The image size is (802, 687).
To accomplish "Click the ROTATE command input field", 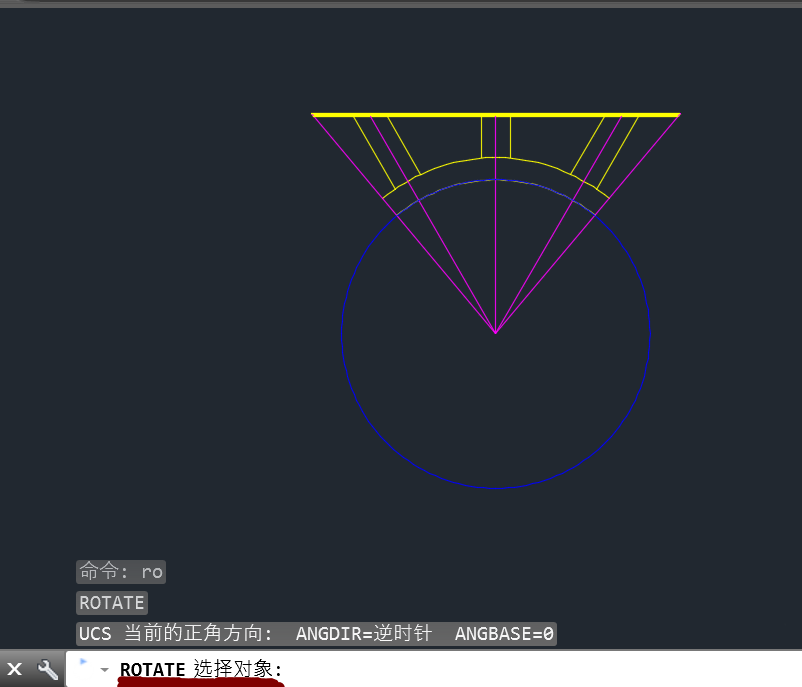I will tap(434, 669).
